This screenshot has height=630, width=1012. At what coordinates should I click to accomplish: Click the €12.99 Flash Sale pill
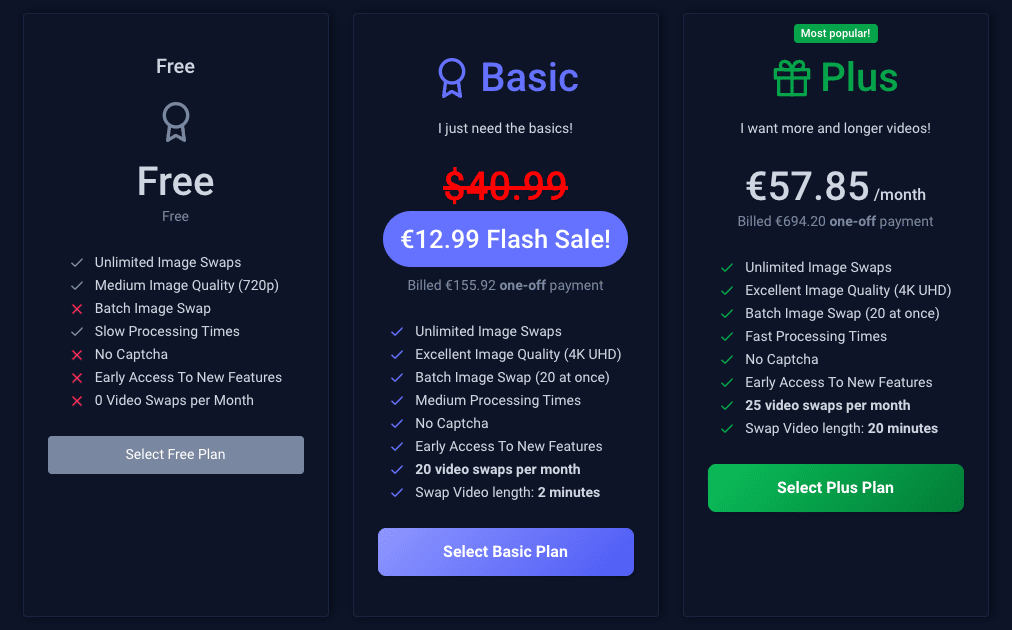click(x=505, y=239)
